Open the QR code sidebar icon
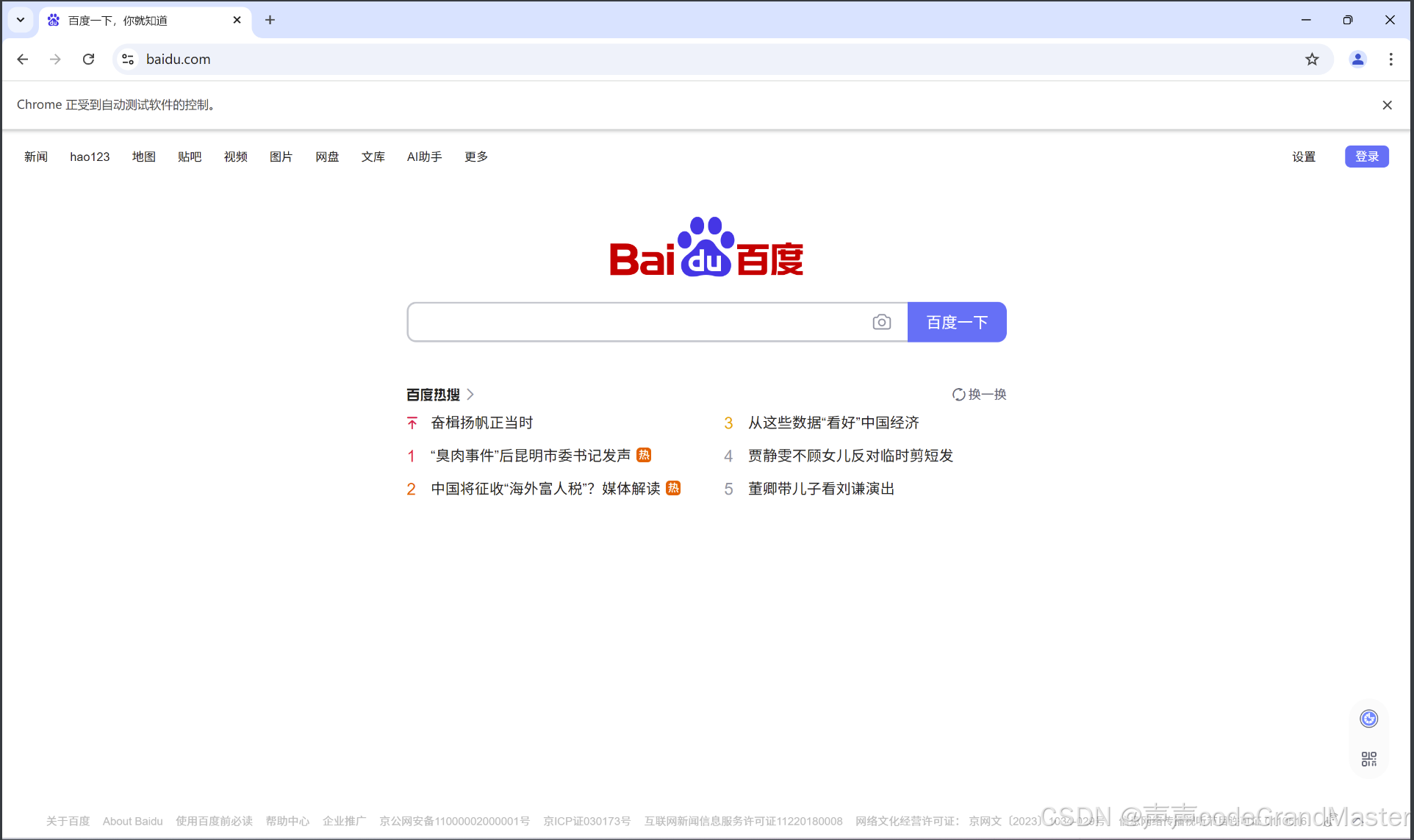1414x840 pixels. coord(1368,758)
